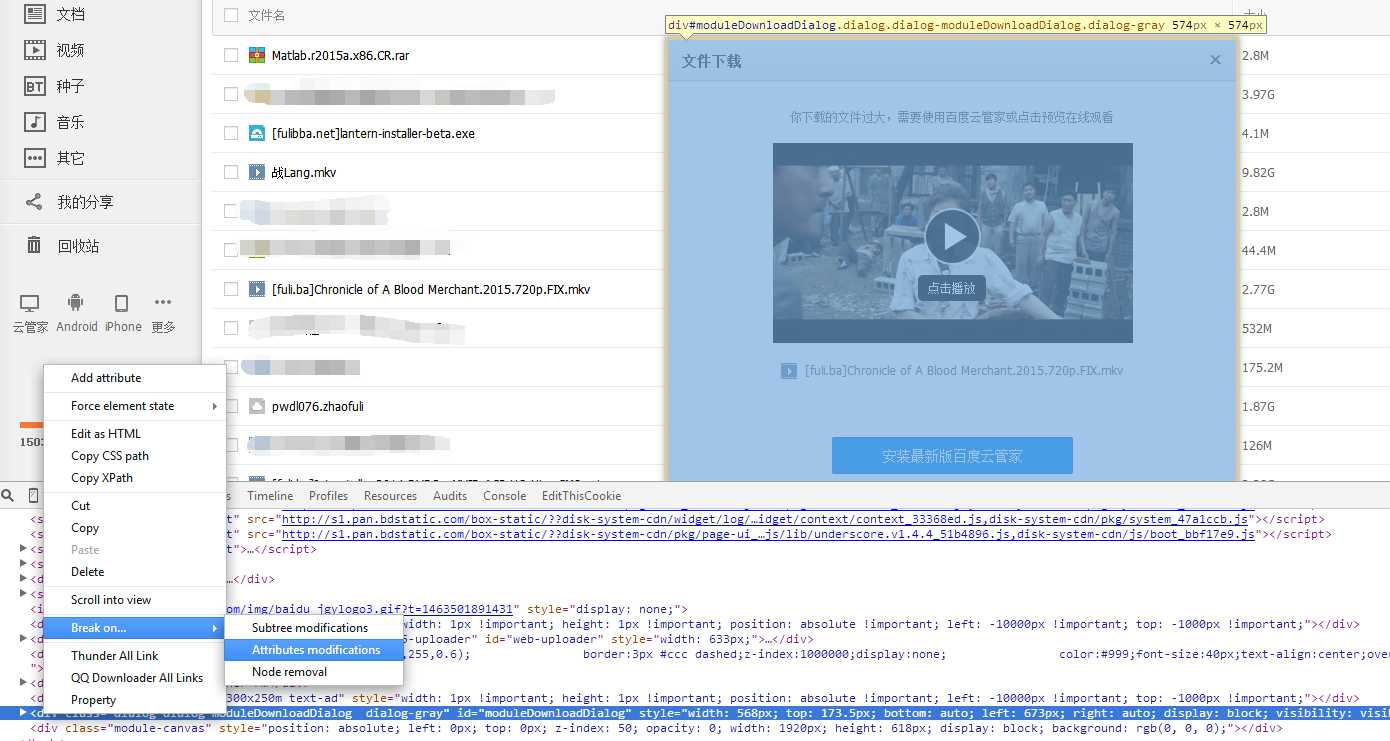Viewport: 1390px width, 741px height.
Task: Close the 文件下载 download dialog
Action: tap(1215, 60)
